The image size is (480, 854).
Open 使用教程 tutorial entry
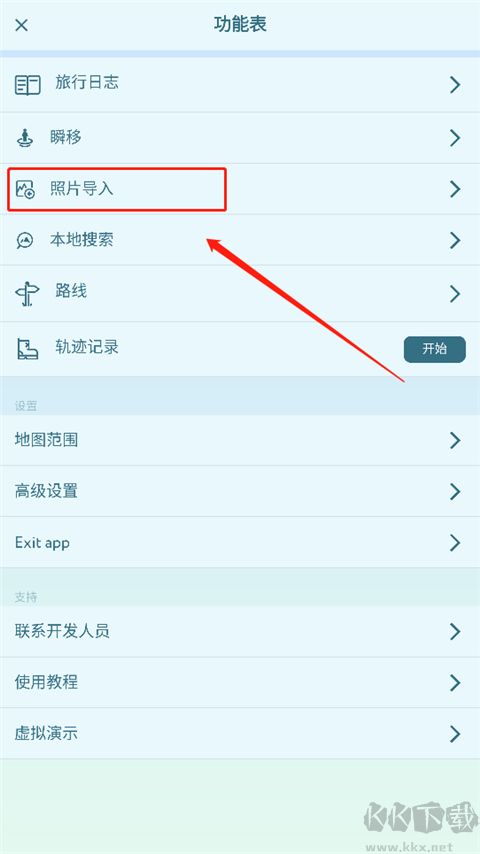point(240,682)
